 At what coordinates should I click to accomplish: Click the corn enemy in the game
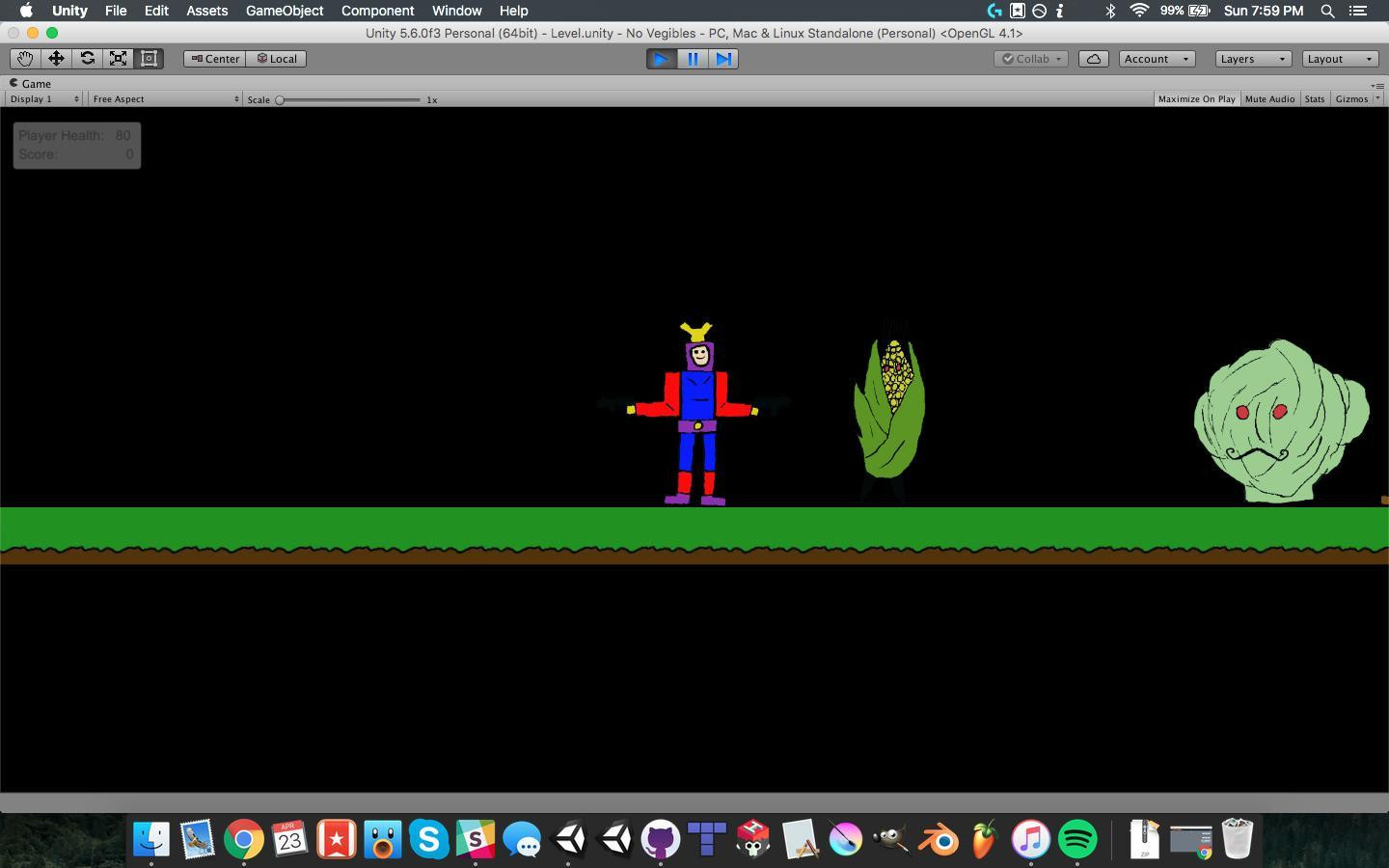(x=889, y=410)
